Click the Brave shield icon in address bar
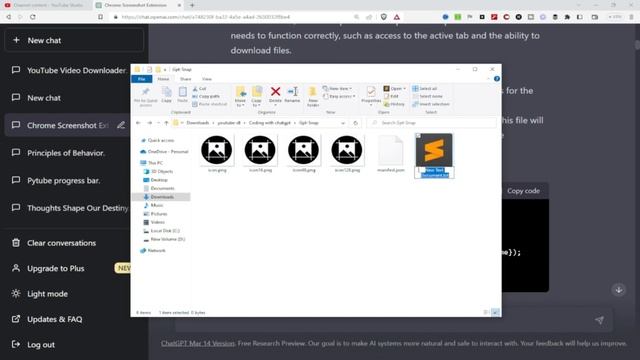The height and width of the screenshot is (360, 640). pyautogui.click(x=384, y=17)
